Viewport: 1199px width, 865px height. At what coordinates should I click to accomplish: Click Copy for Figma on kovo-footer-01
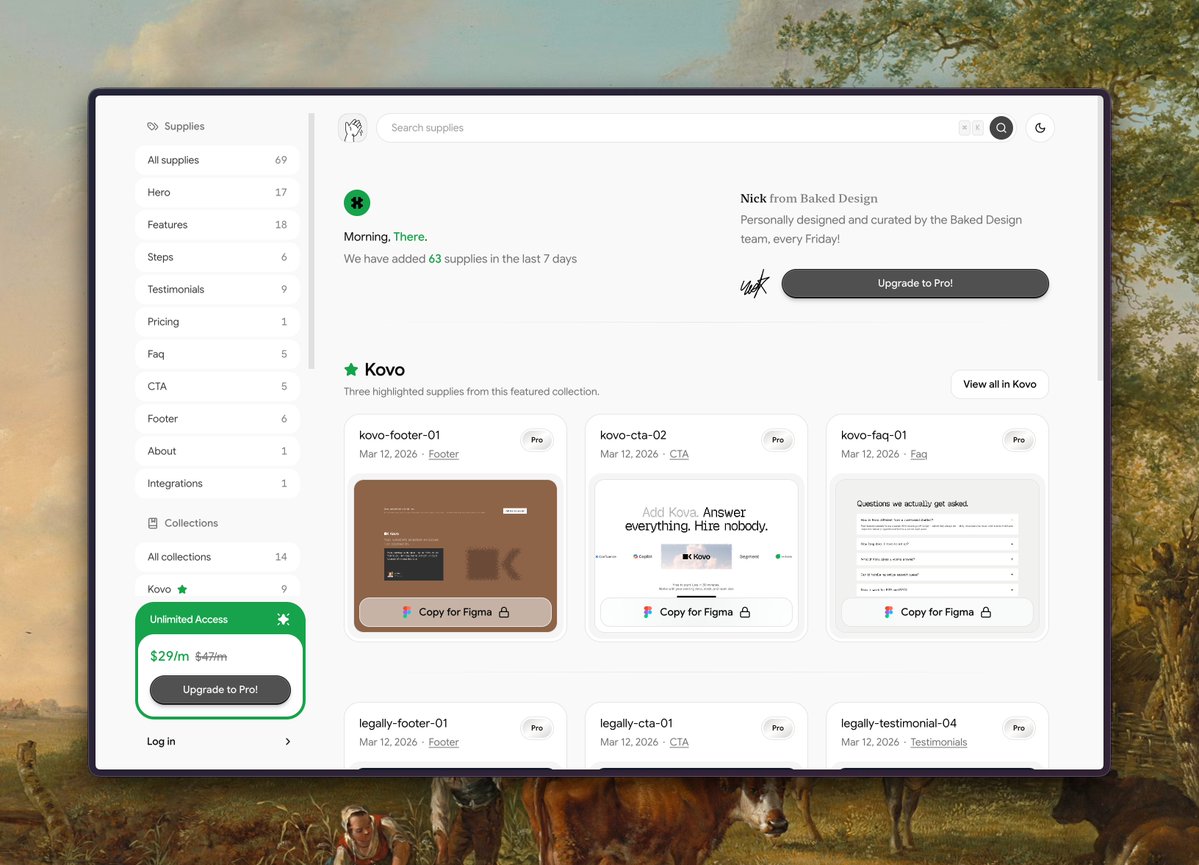[x=455, y=612]
